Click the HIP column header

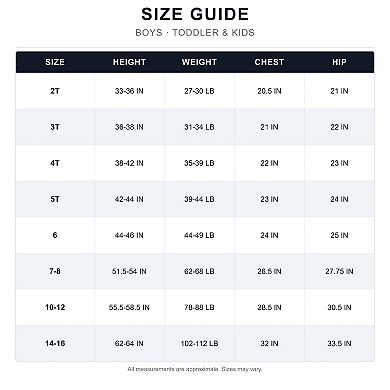click(x=339, y=62)
